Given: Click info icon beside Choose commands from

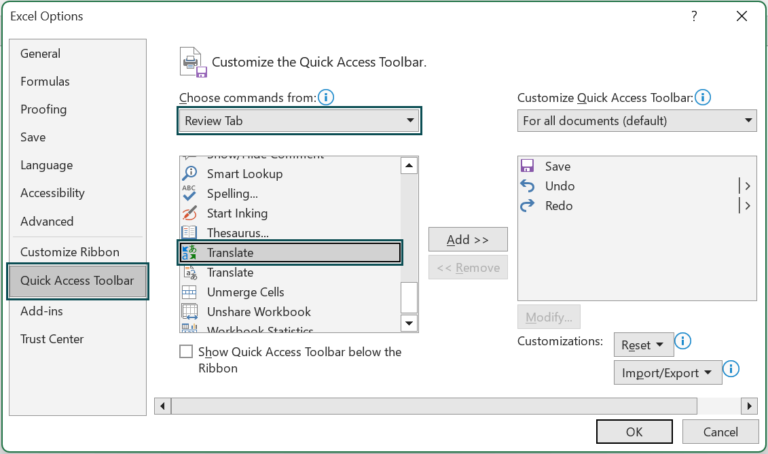Looking at the screenshot, I should tap(326, 97).
